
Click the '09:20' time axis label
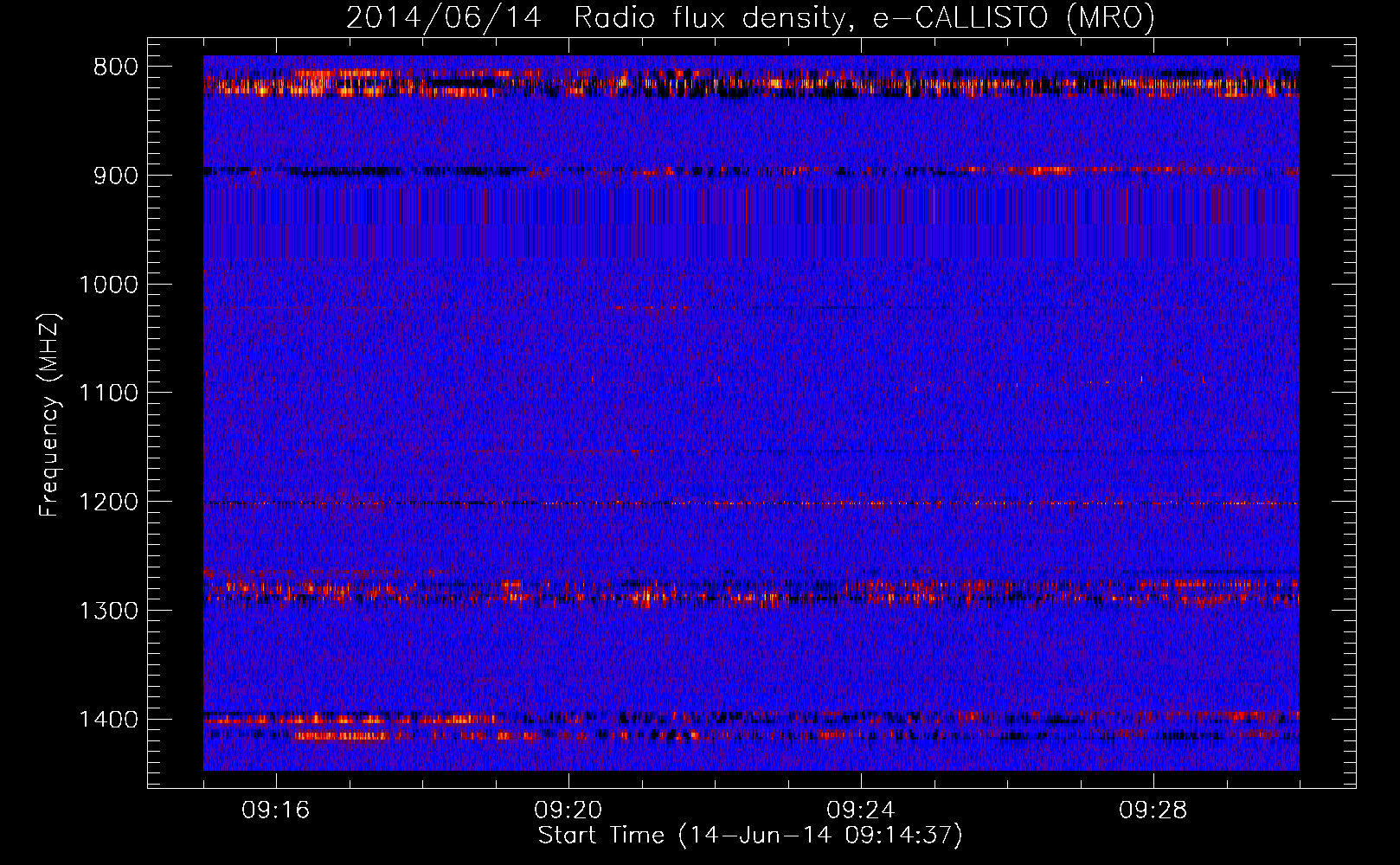(568, 811)
